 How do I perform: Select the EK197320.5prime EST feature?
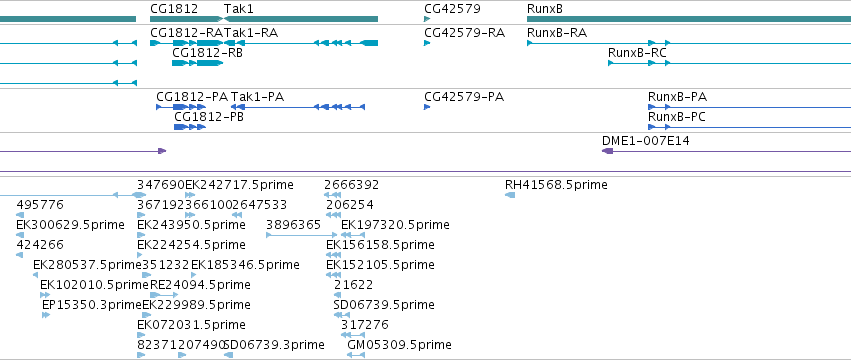coord(353,235)
